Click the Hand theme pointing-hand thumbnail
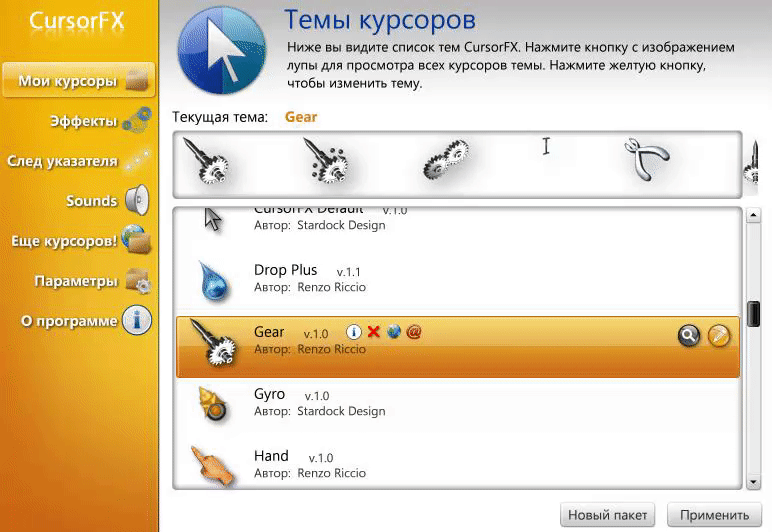Viewport: 772px width, 532px height. coord(213,465)
